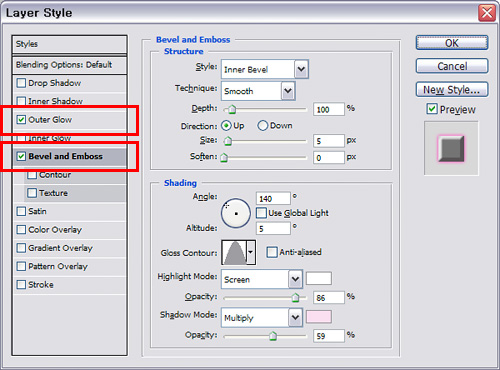Uncheck the Outer Glow checkbox
500x370 pixels.
[21, 119]
